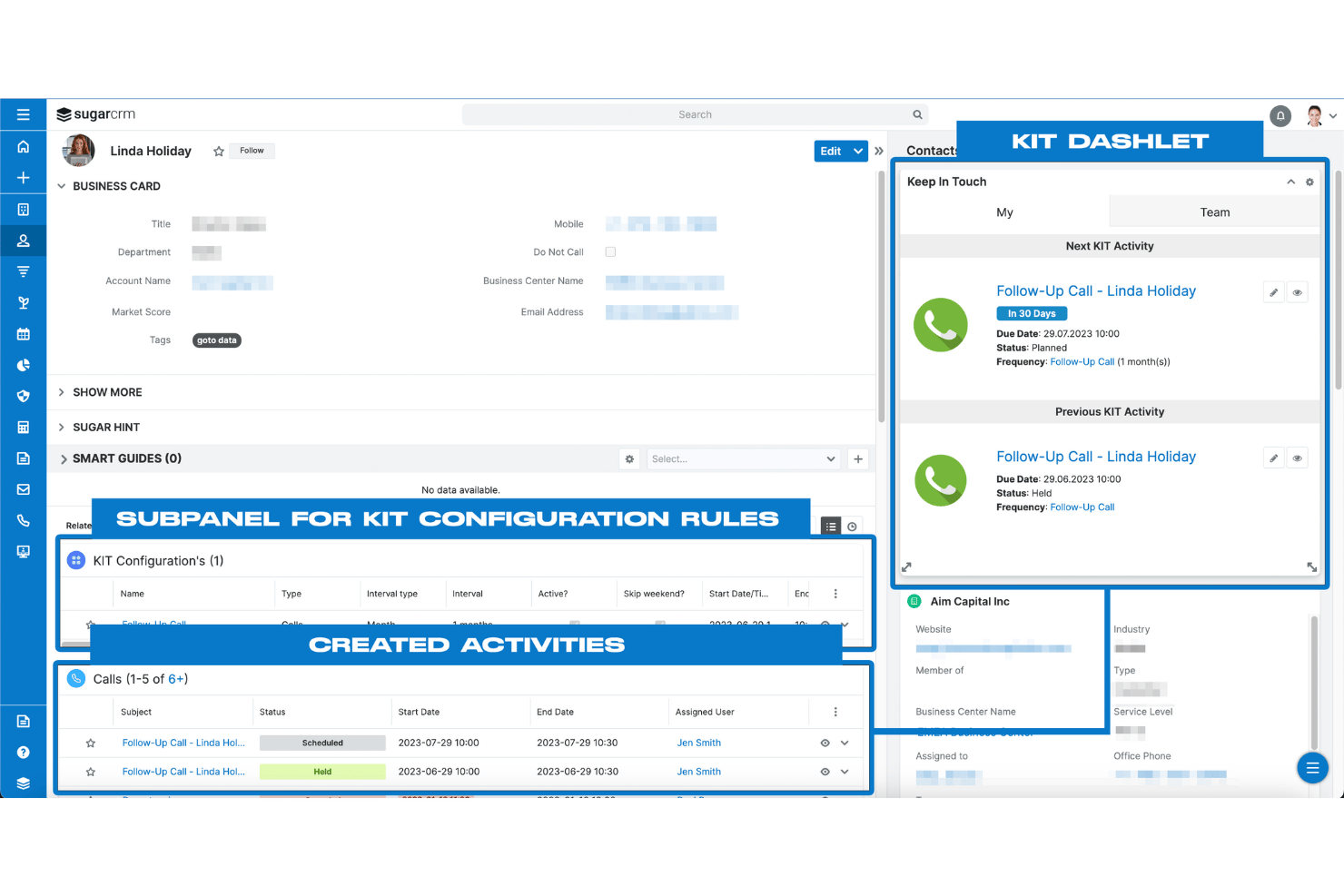The height and width of the screenshot is (896, 1344).
Task: Open the monitor sidebar icon
Action: pyautogui.click(x=24, y=551)
